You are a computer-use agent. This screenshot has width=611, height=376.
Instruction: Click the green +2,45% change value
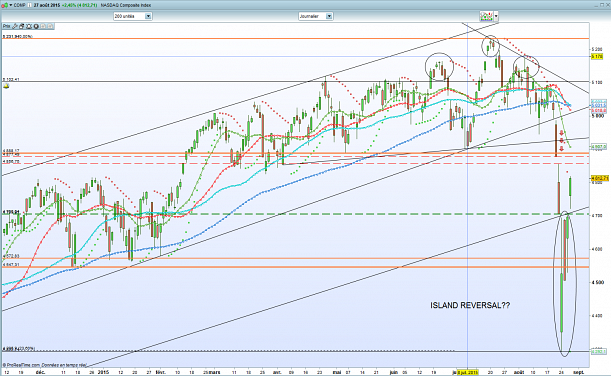tap(68, 5)
